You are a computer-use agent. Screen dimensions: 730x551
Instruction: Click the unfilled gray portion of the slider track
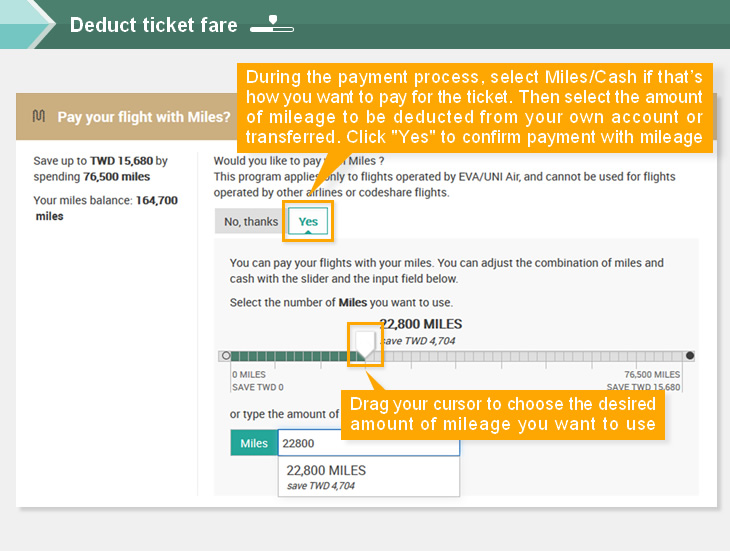tap(528, 356)
